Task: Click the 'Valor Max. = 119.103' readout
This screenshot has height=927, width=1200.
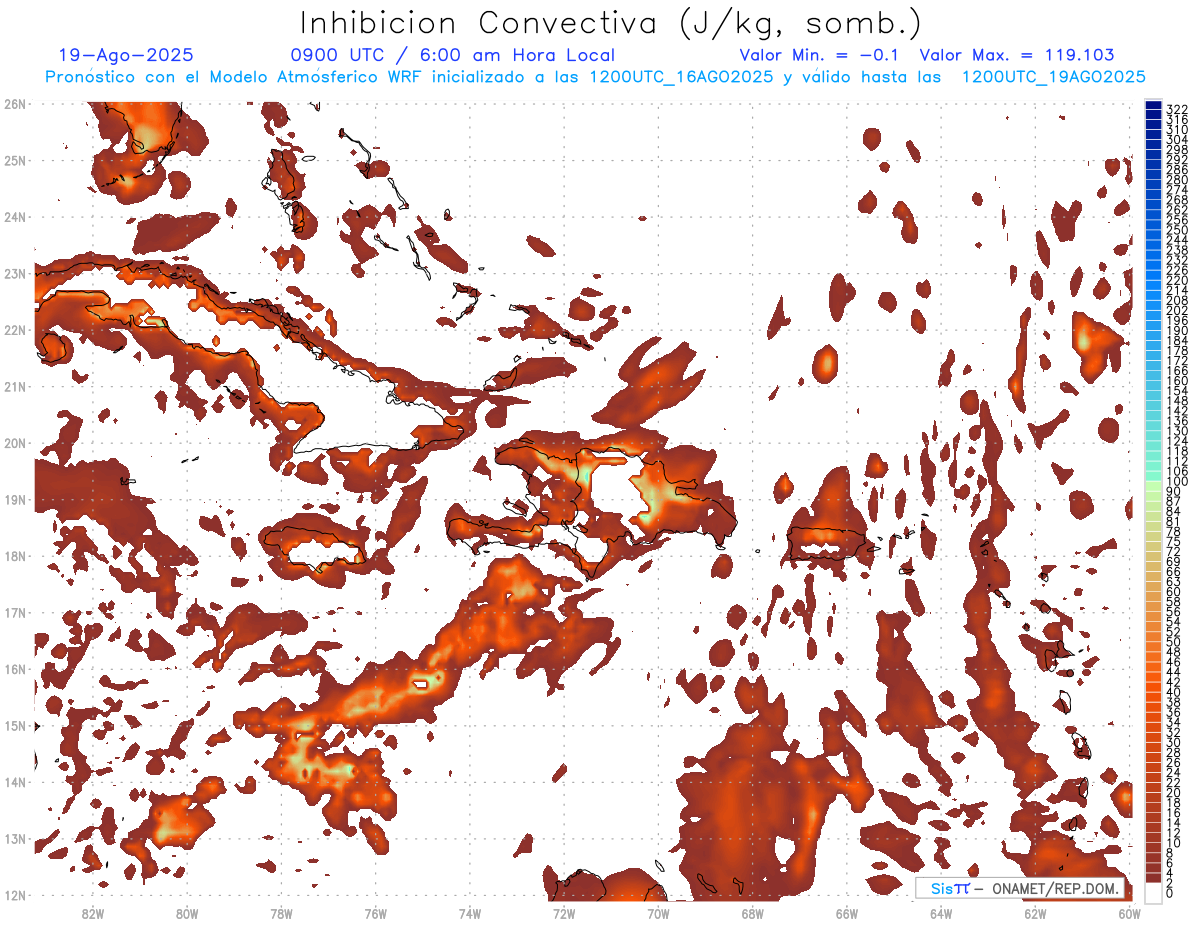Action: pyautogui.click(x=1016, y=56)
